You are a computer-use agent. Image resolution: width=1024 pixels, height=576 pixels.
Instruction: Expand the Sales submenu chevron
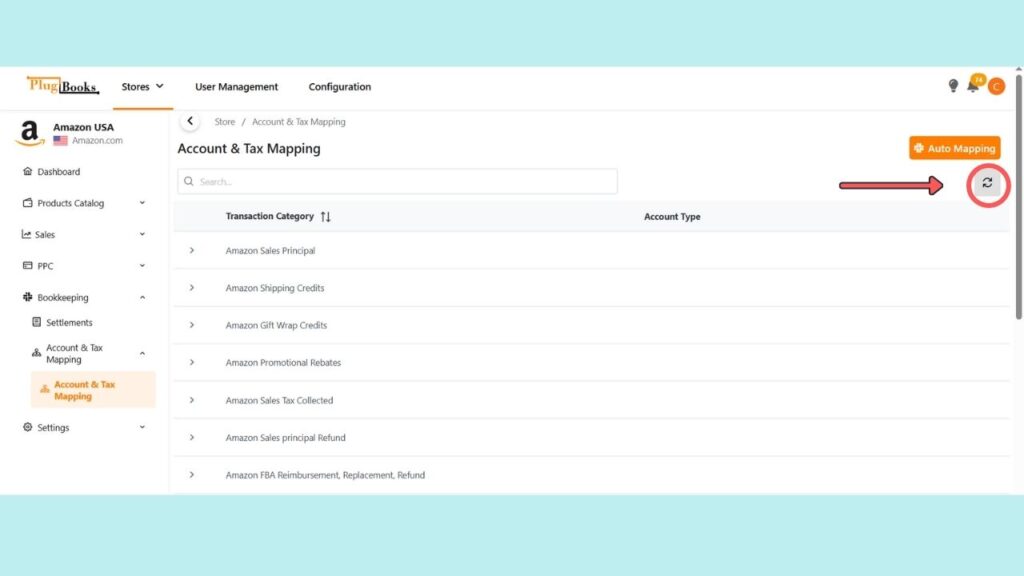tap(142, 234)
